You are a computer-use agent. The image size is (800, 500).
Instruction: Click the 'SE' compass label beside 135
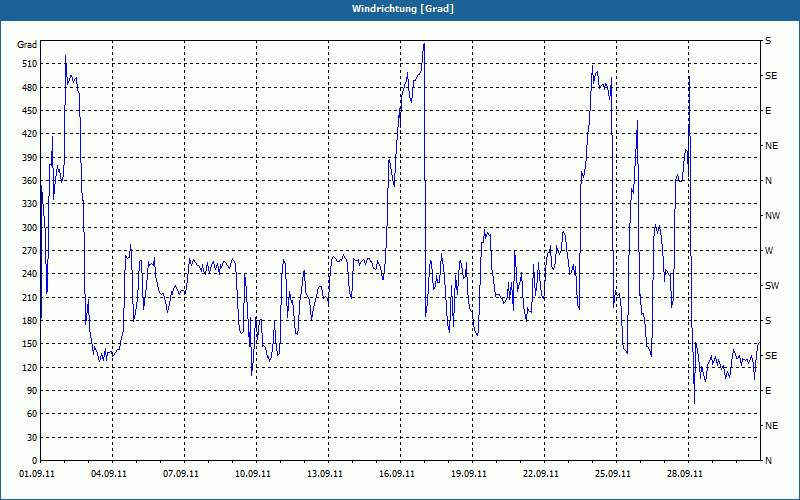click(x=771, y=356)
